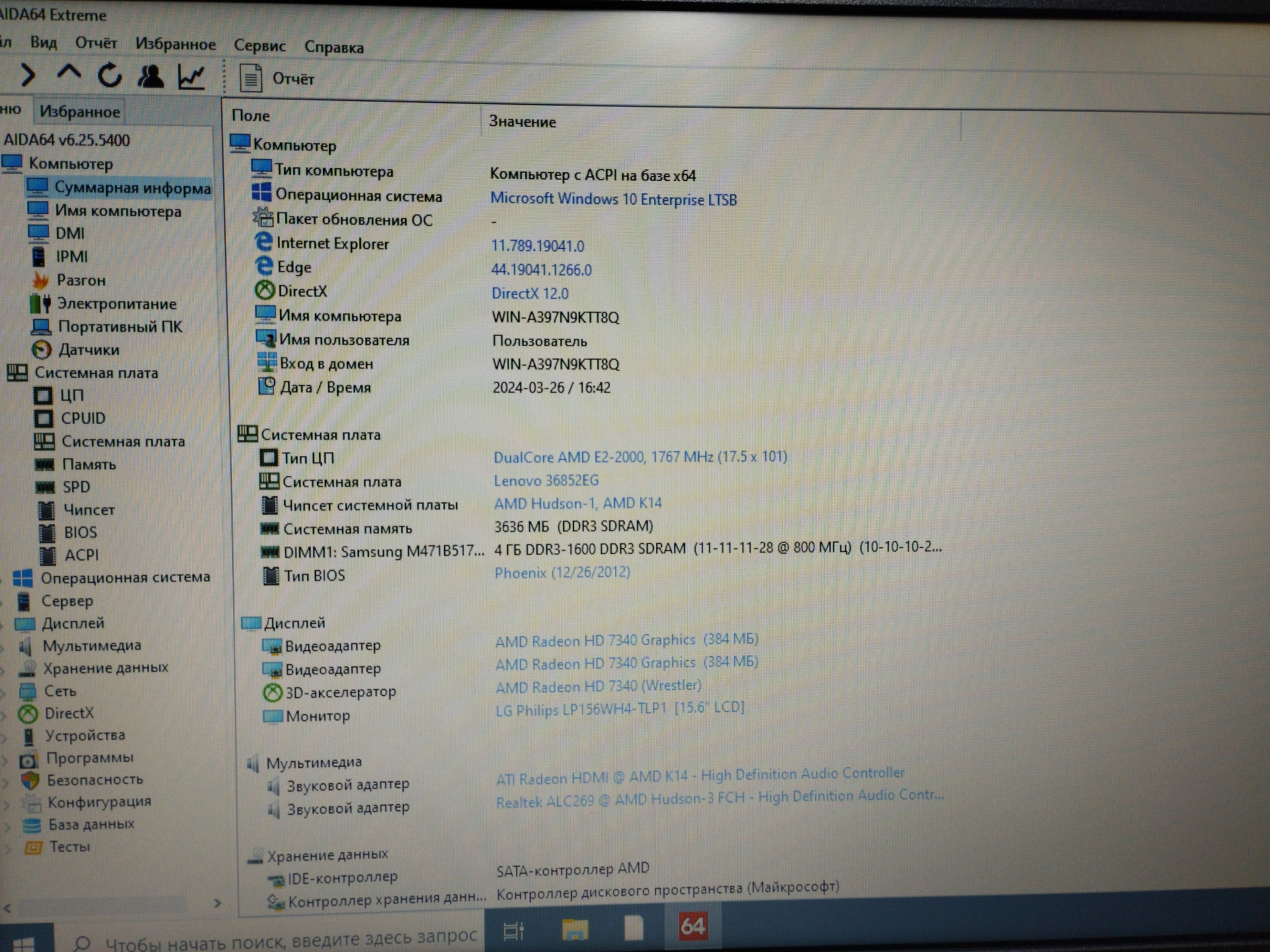
Task: Click the Дисплей monitor icon in tree
Action: pyautogui.click(x=24, y=624)
